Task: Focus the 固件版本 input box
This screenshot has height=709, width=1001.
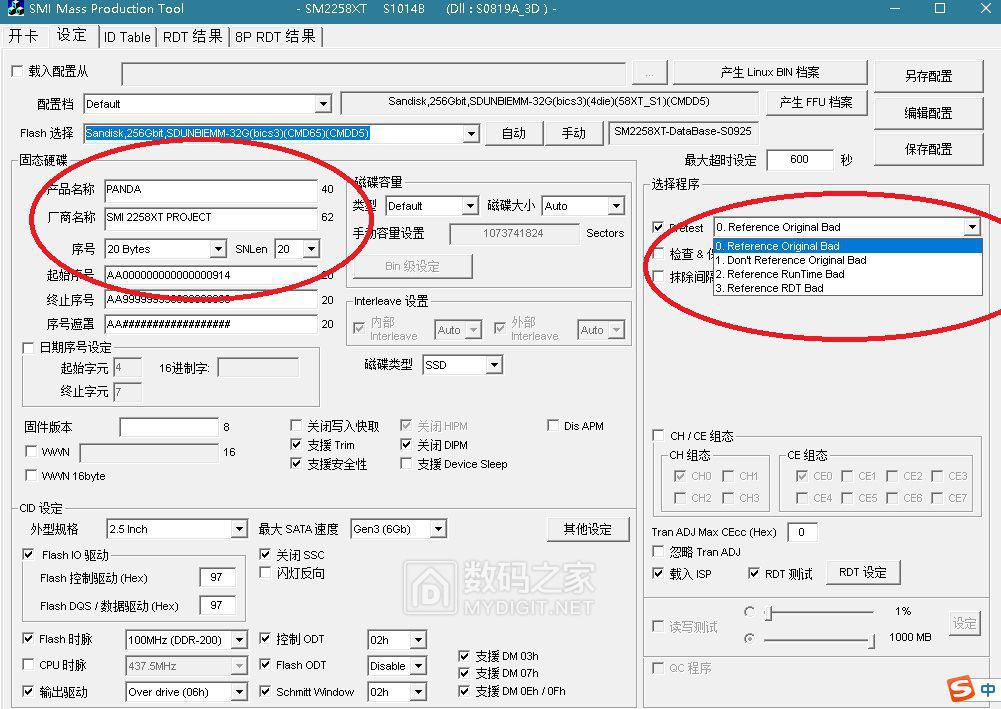Action: click(x=169, y=427)
